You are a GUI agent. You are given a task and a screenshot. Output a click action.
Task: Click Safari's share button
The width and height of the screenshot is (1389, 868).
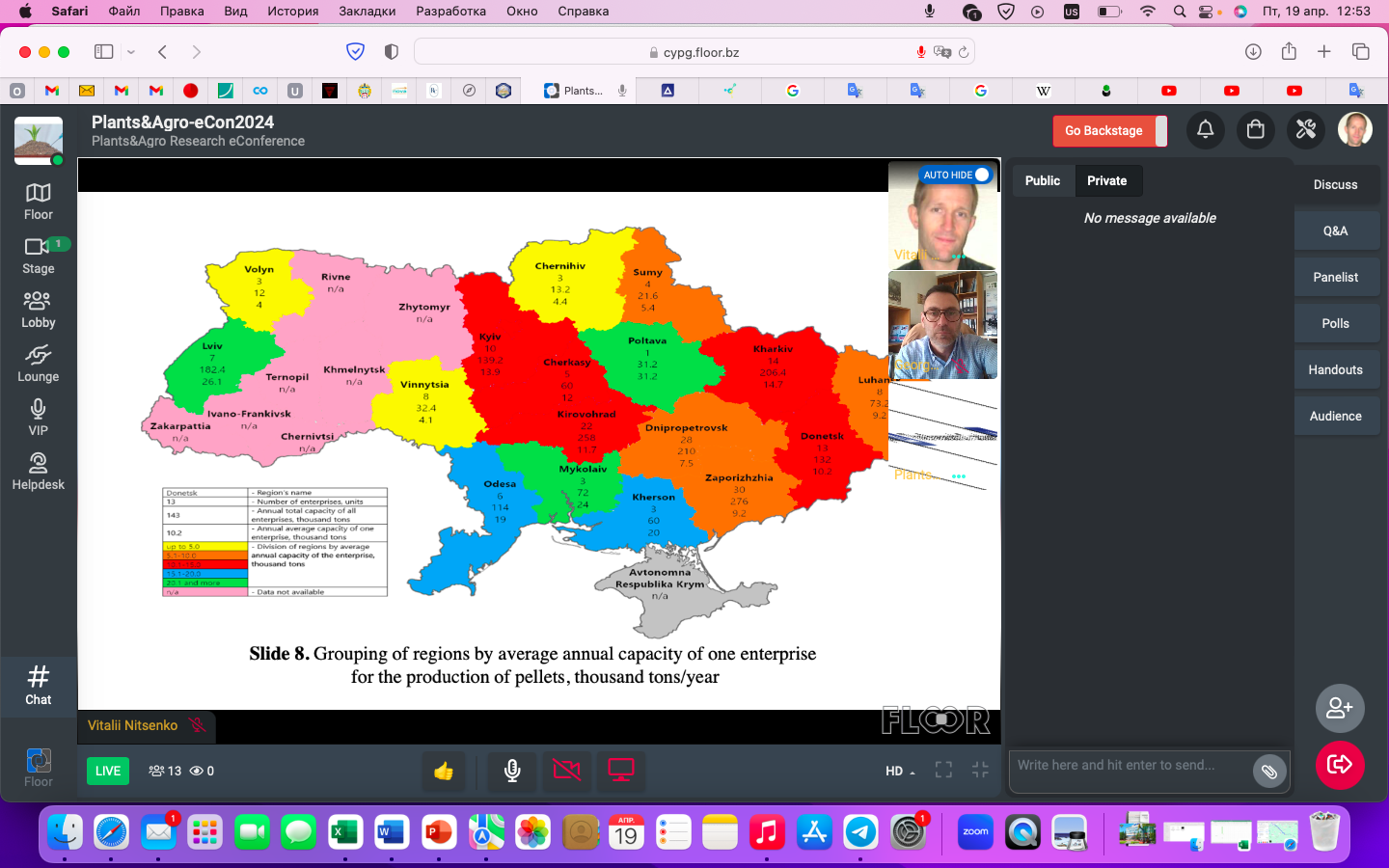point(1289,51)
